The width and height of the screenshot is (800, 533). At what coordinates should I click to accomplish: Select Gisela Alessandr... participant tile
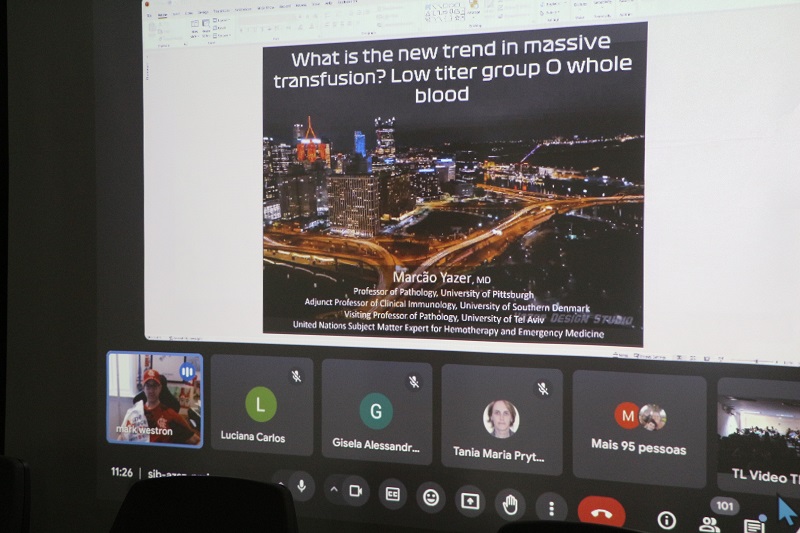[x=376, y=412]
